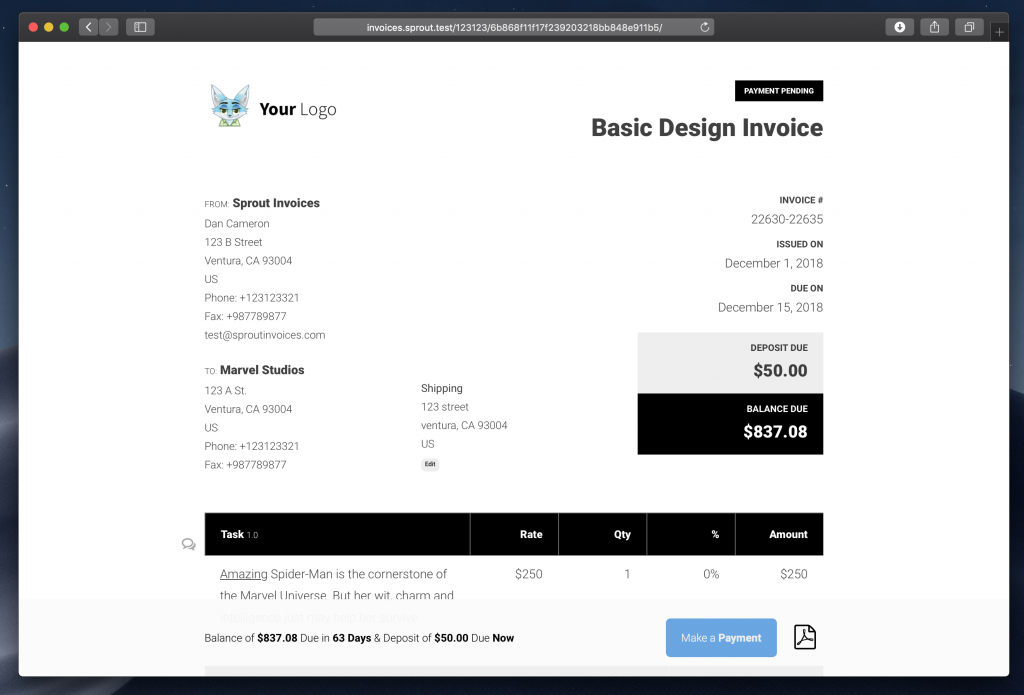The height and width of the screenshot is (695, 1024).
Task: Click the Balance Due $837.08 box
Action: click(x=730, y=423)
